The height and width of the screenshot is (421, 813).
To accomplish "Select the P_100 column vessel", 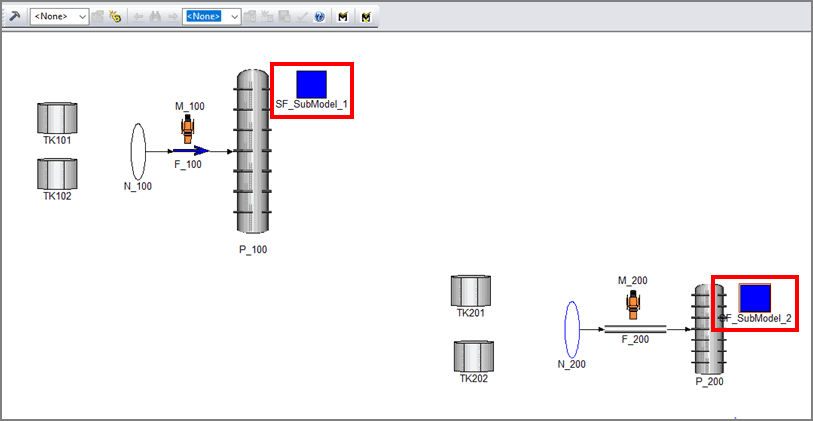I will point(253,151).
